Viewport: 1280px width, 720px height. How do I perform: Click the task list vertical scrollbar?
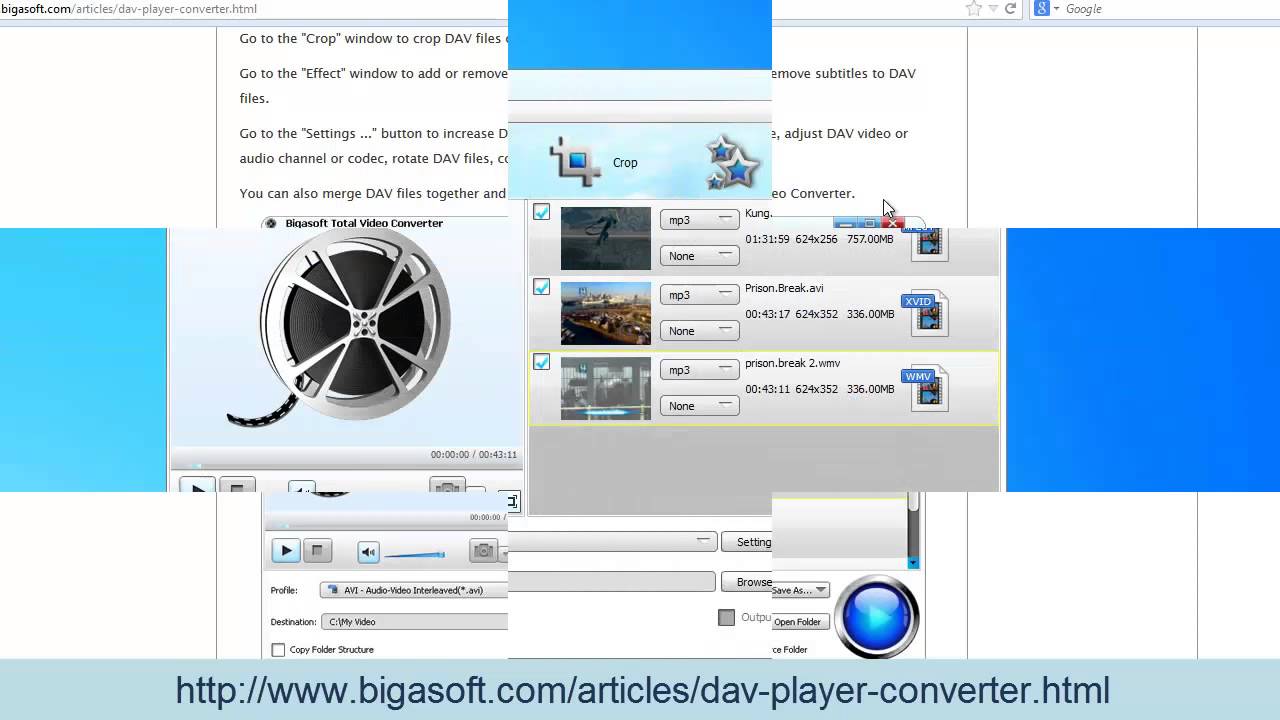tap(913, 530)
